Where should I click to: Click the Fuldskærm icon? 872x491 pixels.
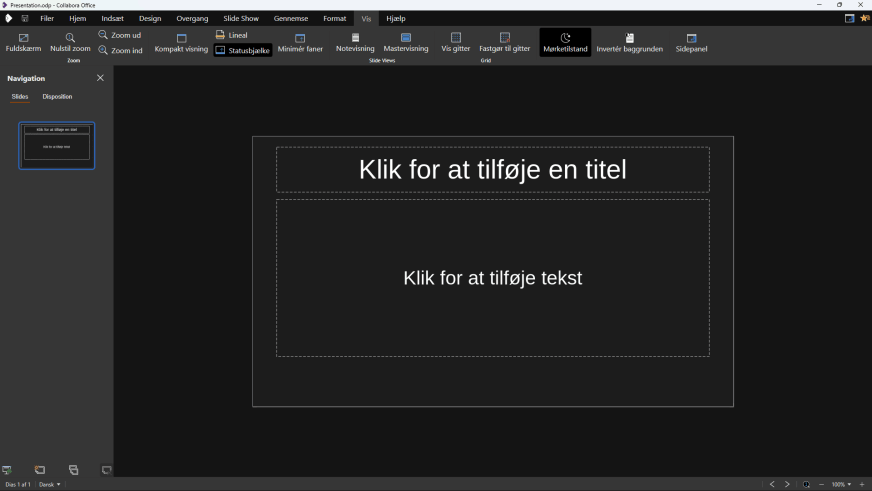tap(23, 38)
